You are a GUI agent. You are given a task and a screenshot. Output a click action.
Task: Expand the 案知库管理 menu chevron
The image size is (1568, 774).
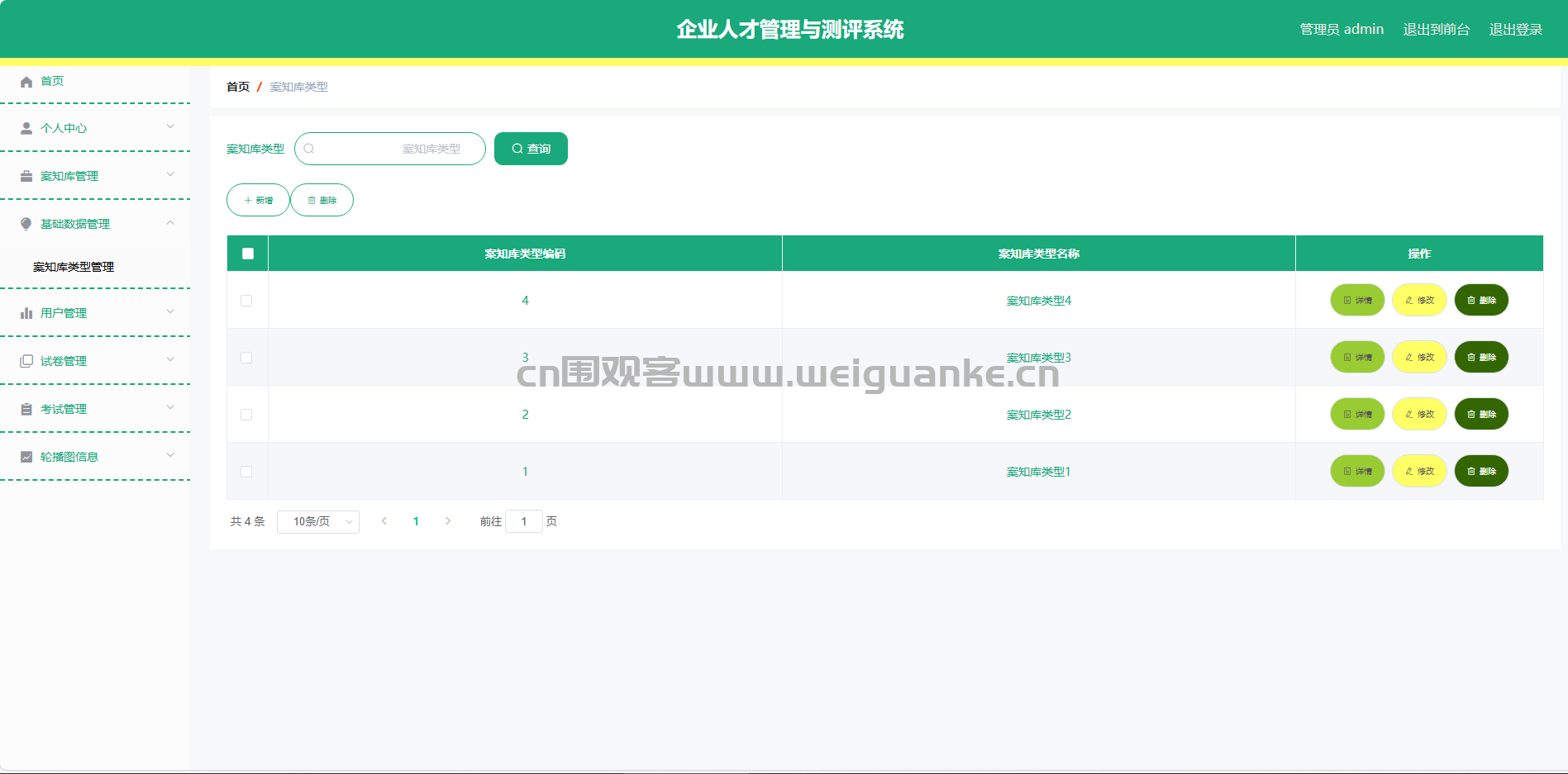coord(170,174)
